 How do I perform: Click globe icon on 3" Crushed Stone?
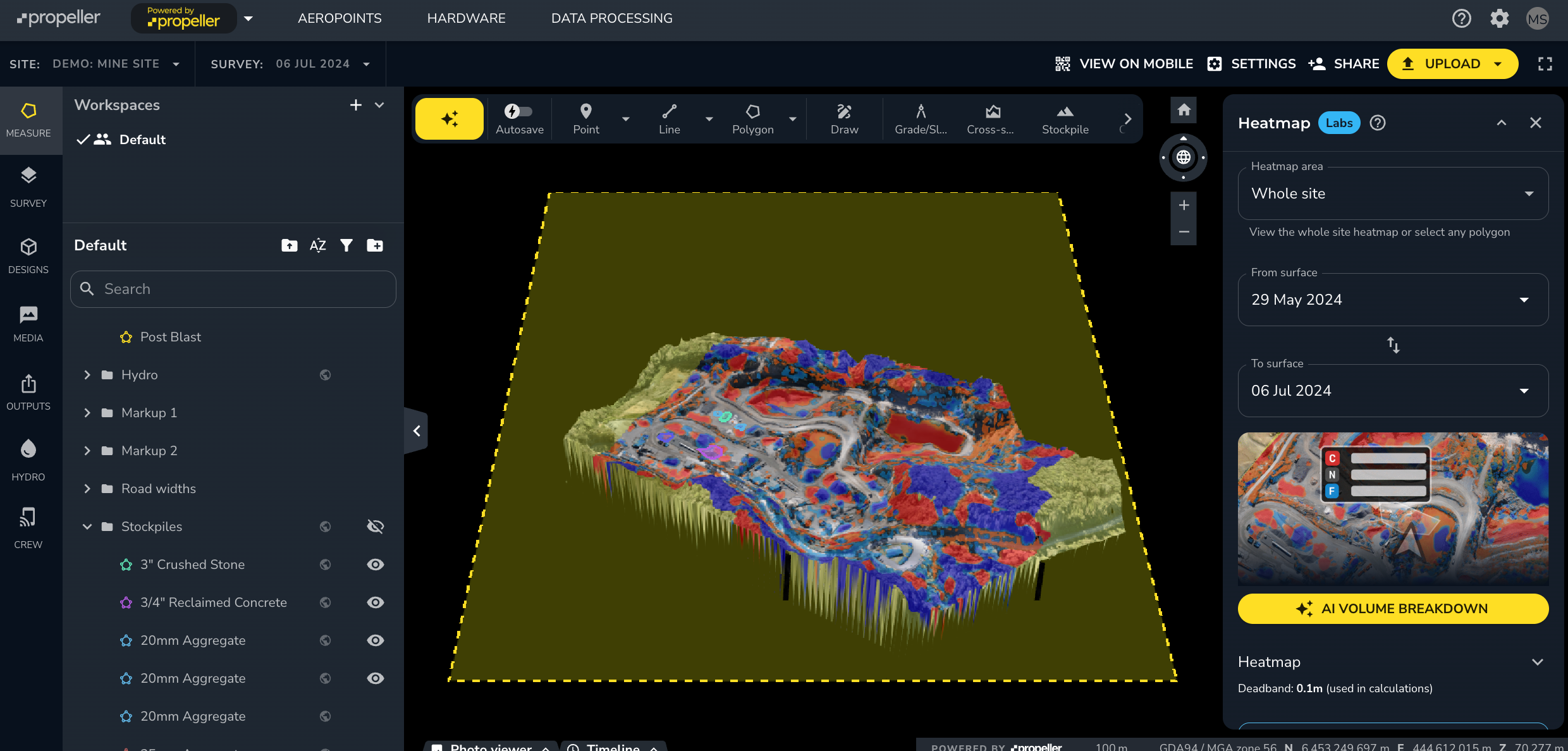pos(325,565)
